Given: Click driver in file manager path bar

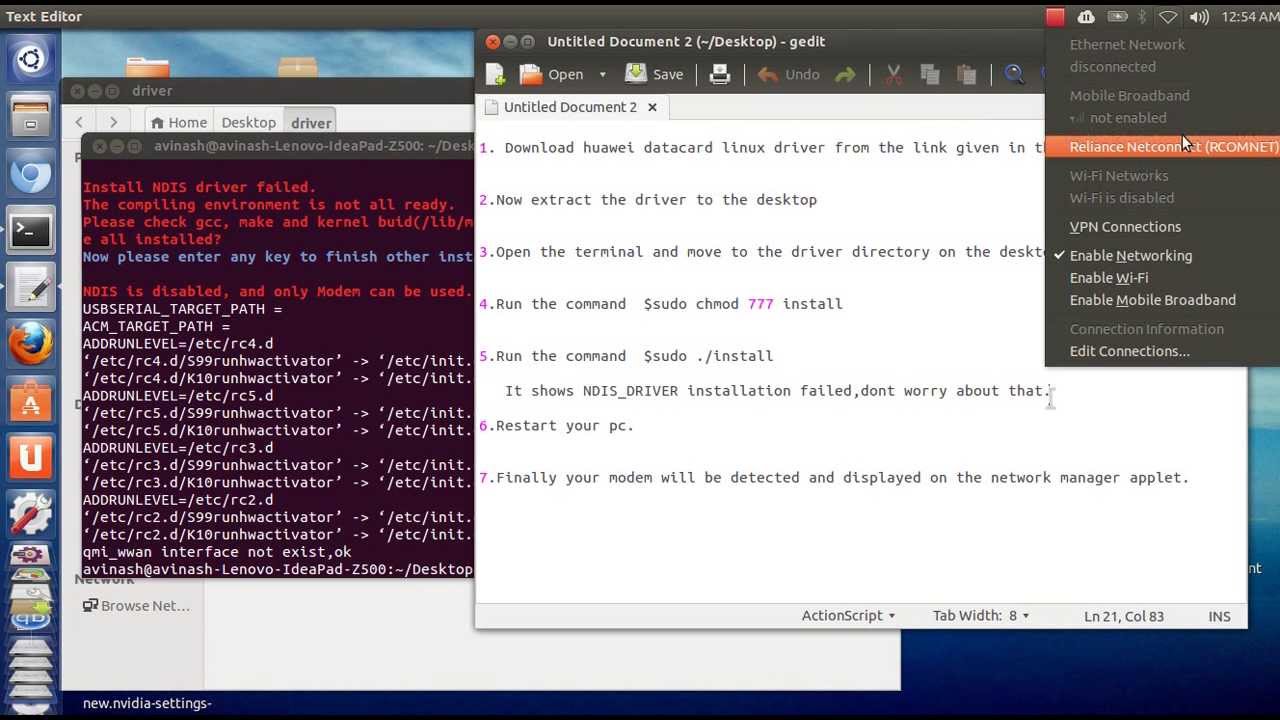Looking at the screenshot, I should (x=311, y=122).
